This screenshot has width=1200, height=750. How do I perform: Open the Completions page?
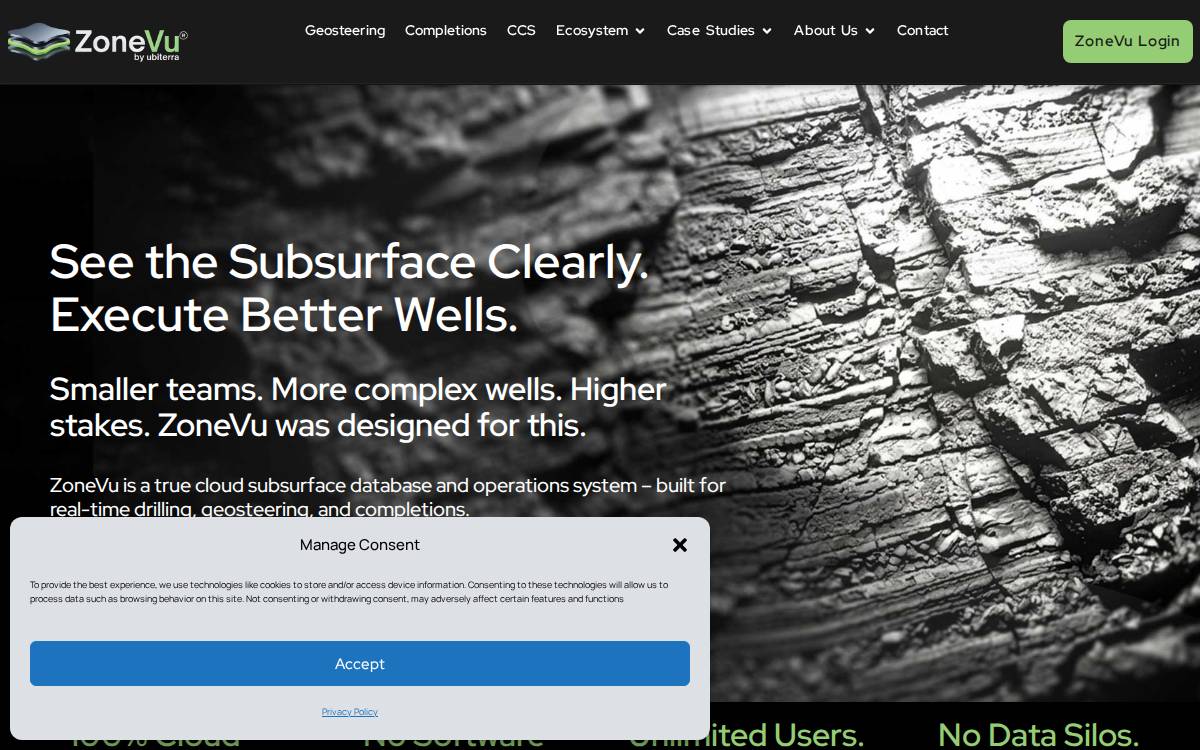pos(446,31)
